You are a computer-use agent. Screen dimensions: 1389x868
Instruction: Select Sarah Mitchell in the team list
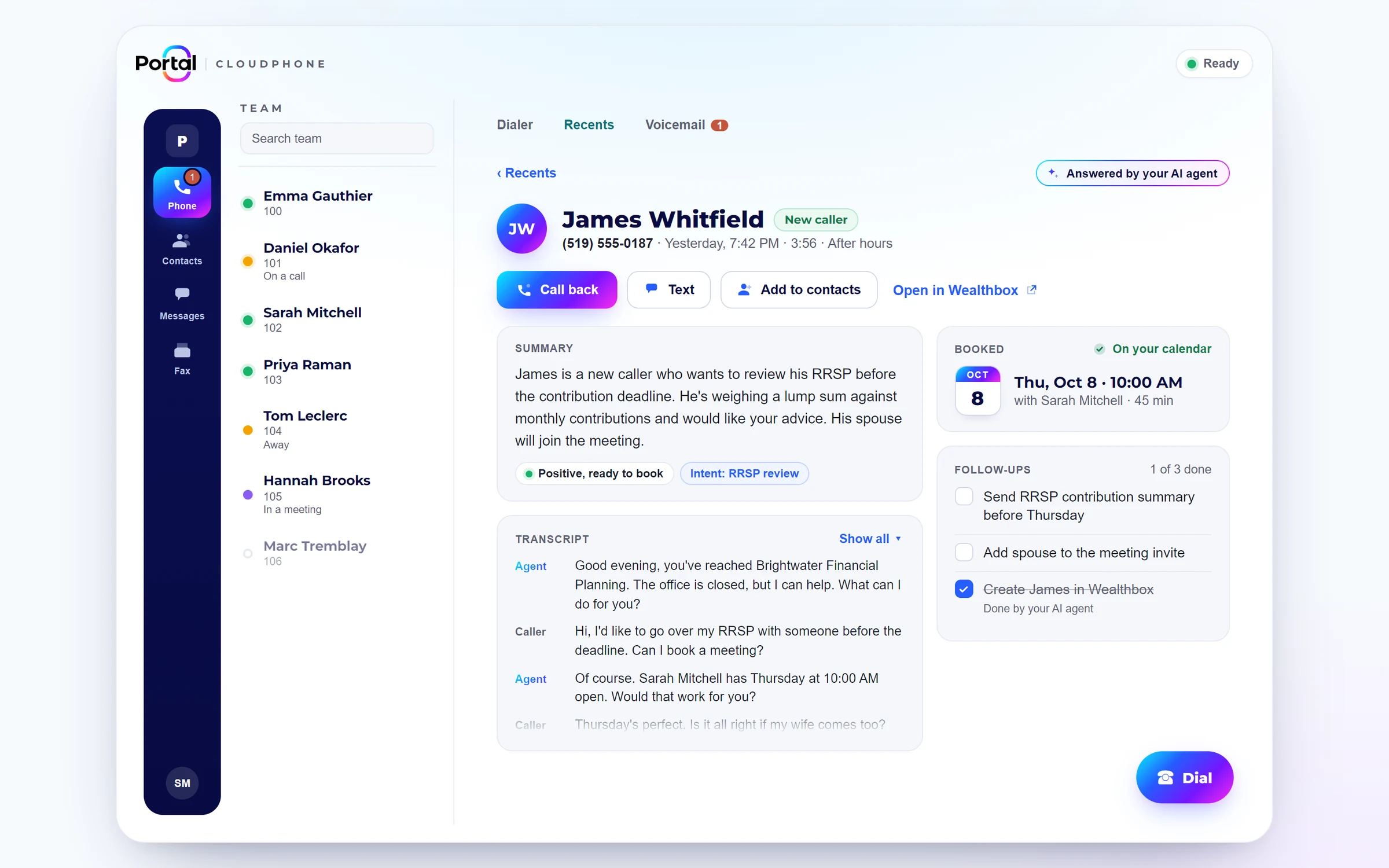pos(337,319)
